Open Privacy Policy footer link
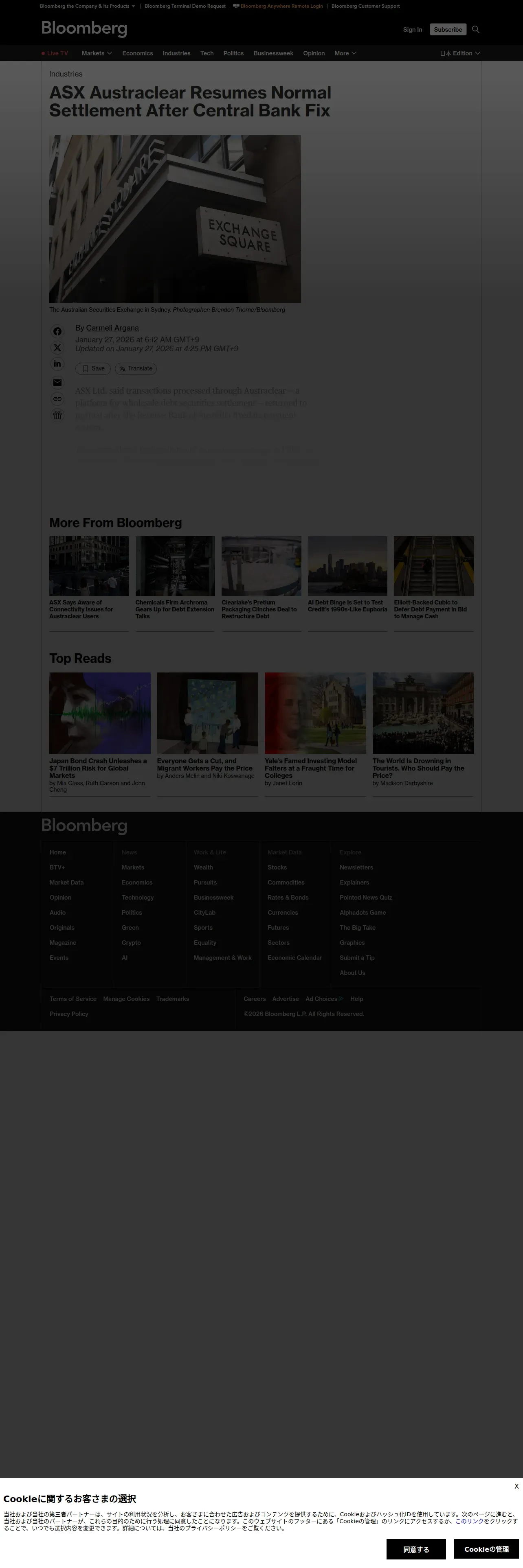 pyautogui.click(x=69, y=1014)
